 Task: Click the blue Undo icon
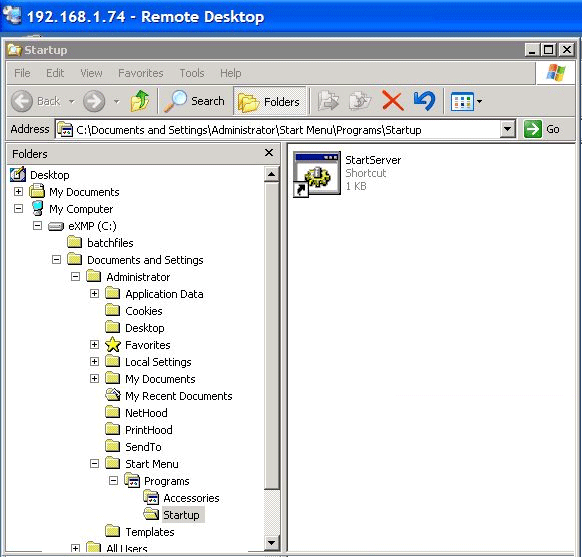(x=424, y=101)
